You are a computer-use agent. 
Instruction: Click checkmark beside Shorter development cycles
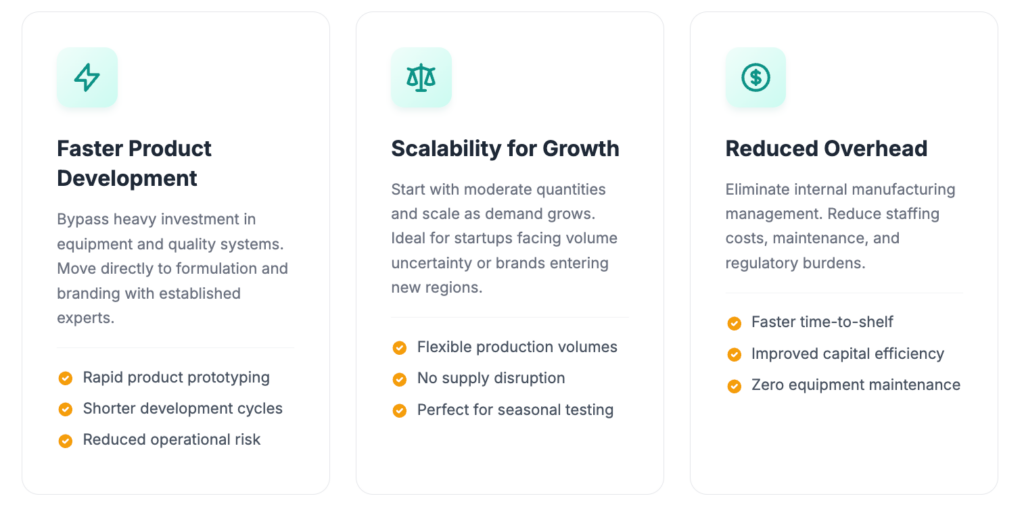66,409
